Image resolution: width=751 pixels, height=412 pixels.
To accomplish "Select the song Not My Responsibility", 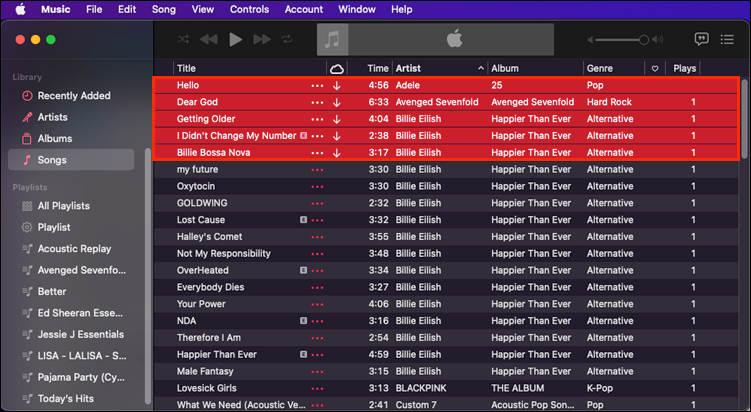I will tap(445, 253).
